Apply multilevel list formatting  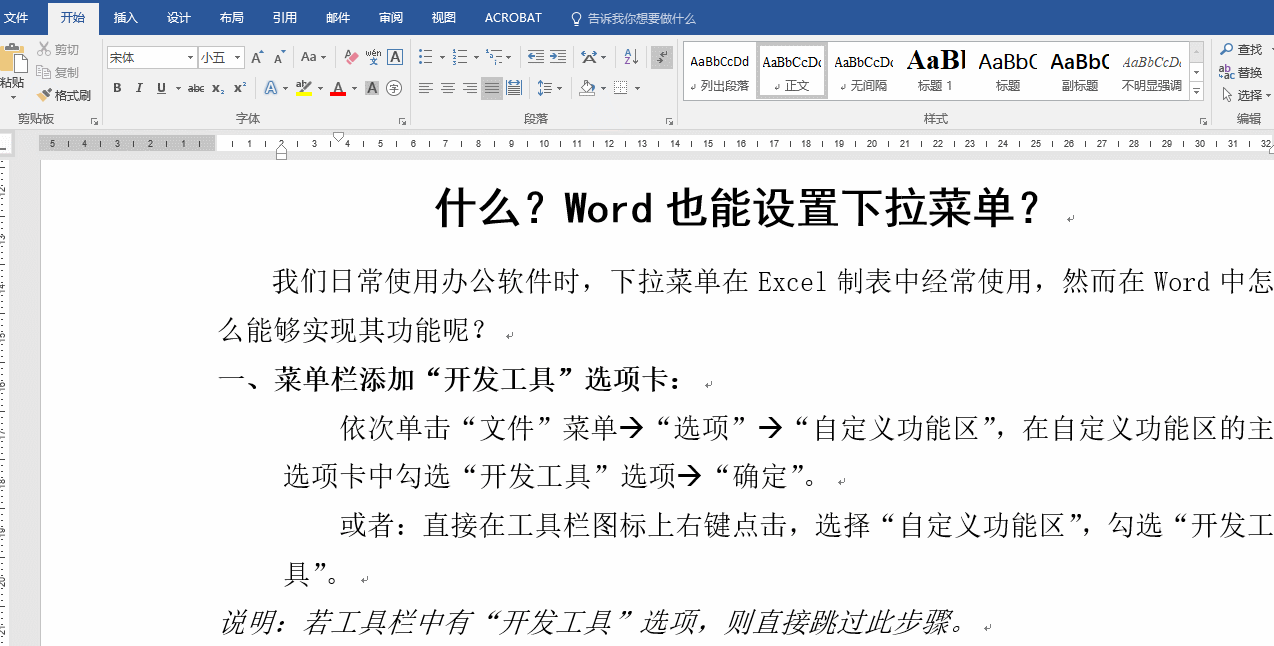point(494,57)
